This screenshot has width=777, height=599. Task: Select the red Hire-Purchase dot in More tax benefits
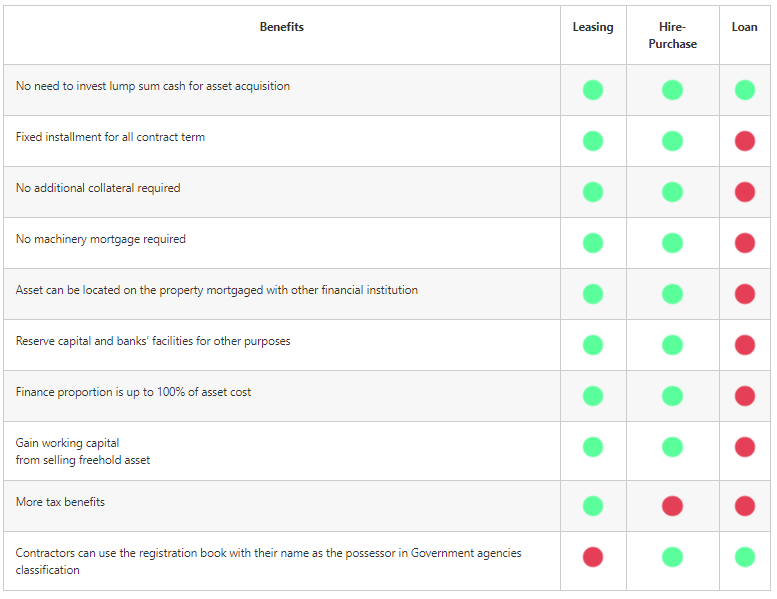click(x=672, y=506)
